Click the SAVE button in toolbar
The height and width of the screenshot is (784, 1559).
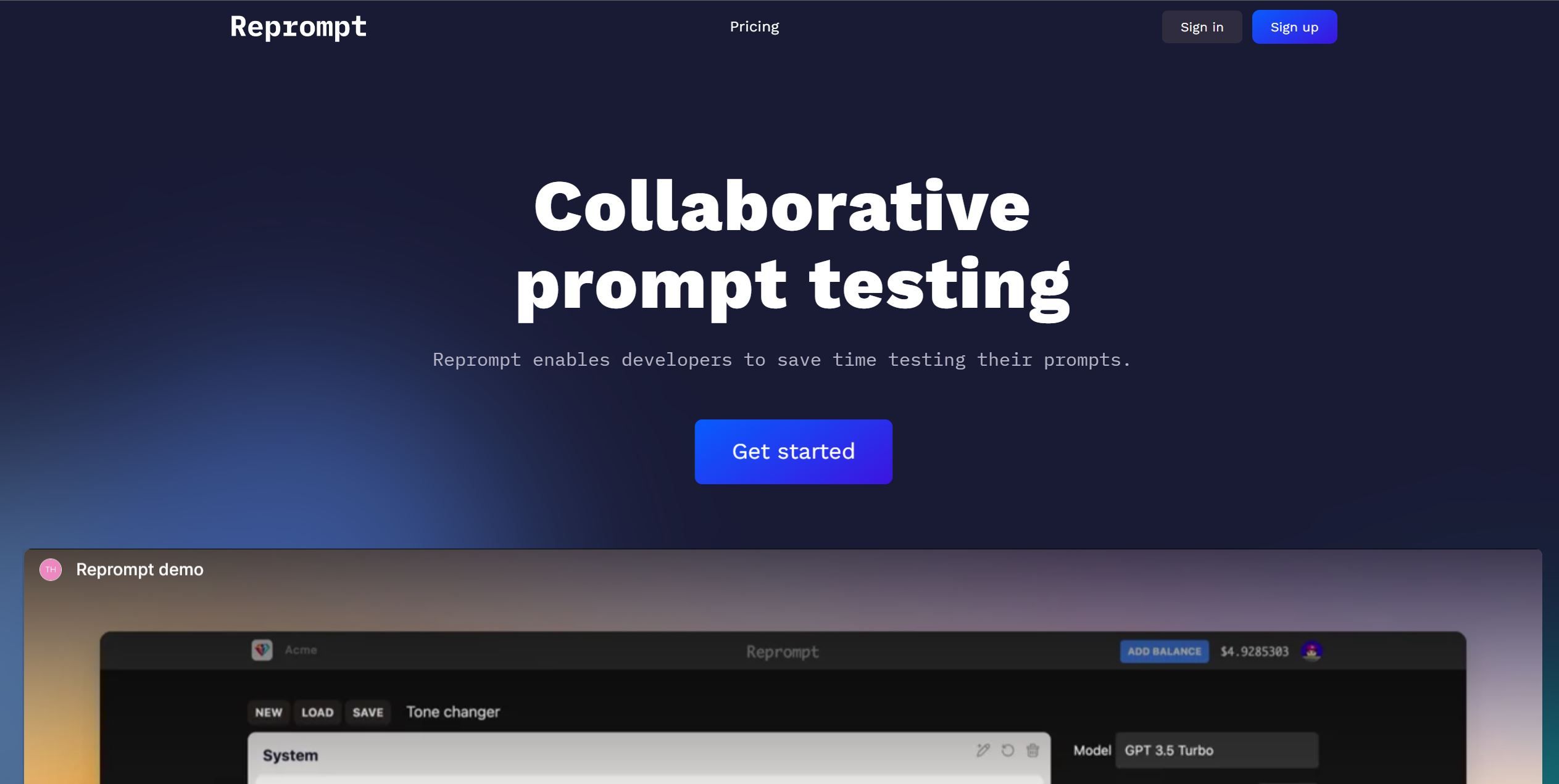(367, 712)
